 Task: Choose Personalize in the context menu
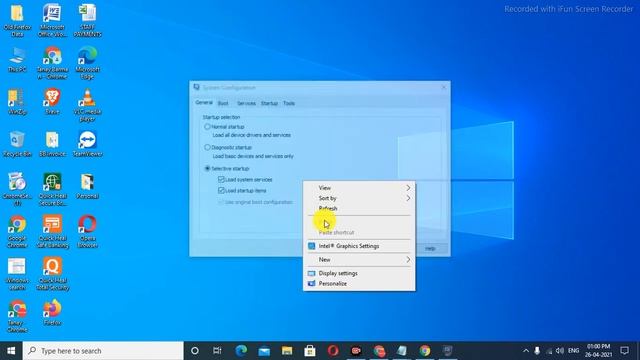coord(359,283)
